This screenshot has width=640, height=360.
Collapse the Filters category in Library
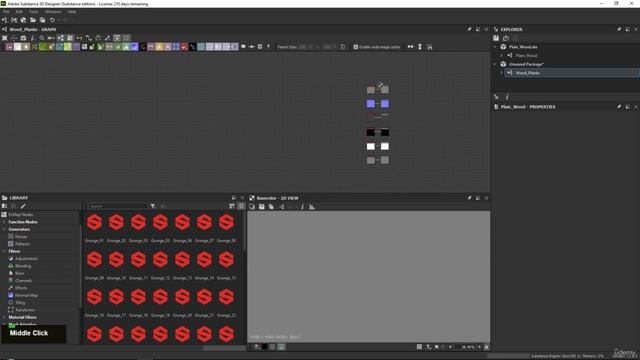pos(4,251)
